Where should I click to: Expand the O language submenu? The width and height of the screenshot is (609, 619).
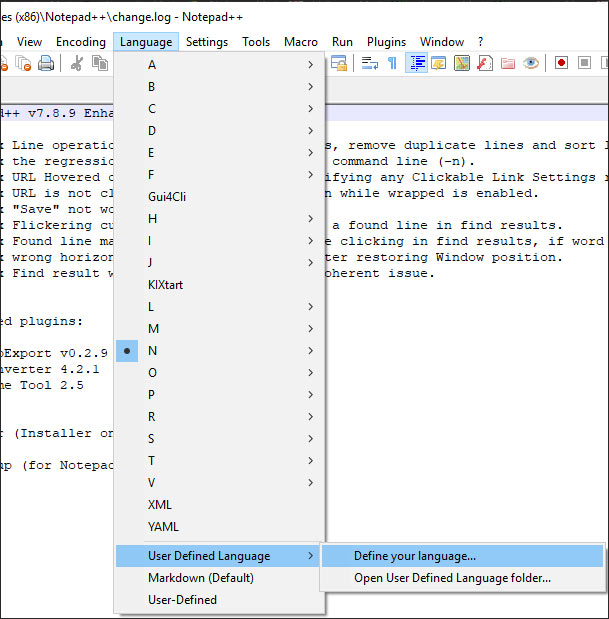point(219,373)
